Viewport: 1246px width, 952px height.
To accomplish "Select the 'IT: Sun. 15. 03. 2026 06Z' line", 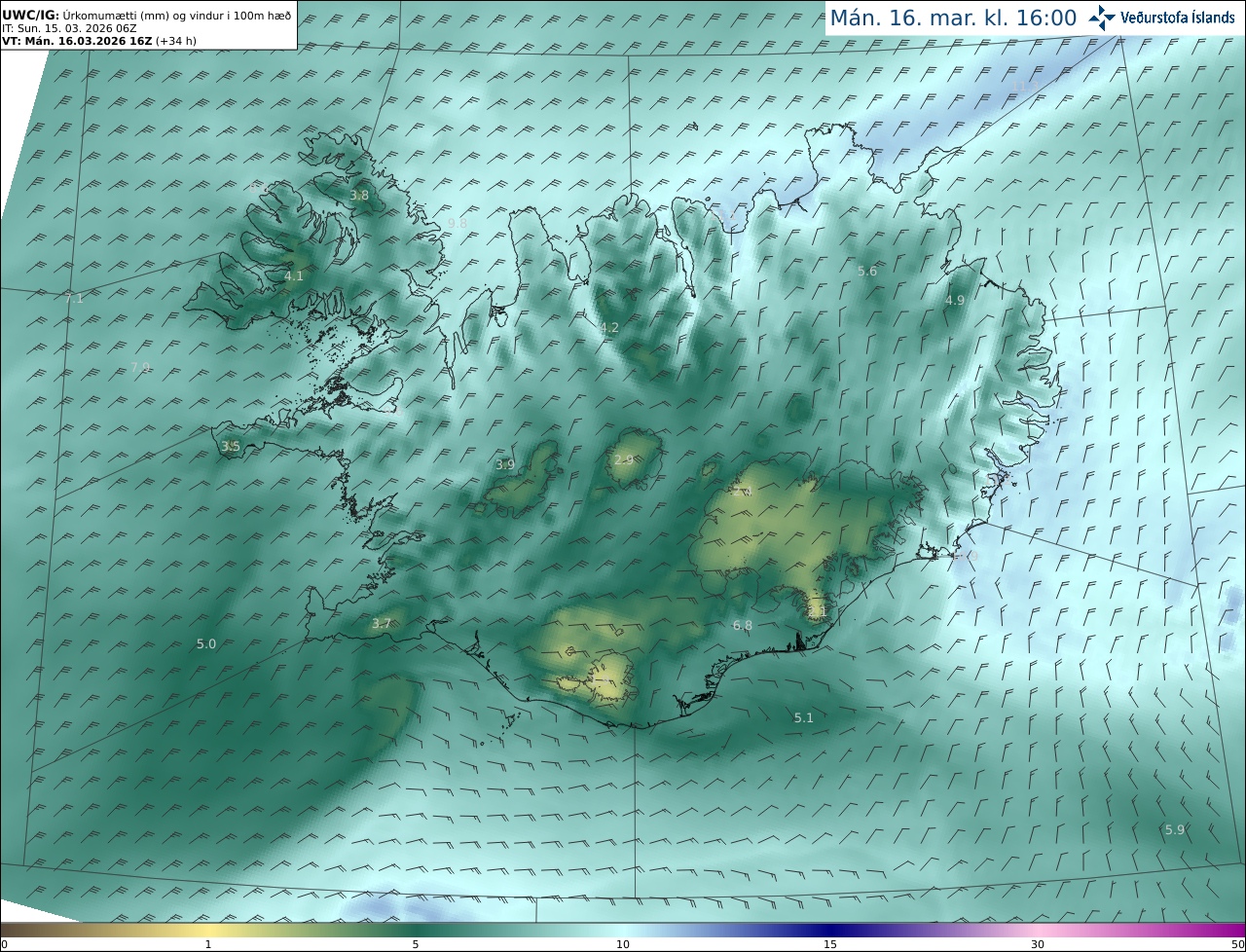I will click(69, 28).
